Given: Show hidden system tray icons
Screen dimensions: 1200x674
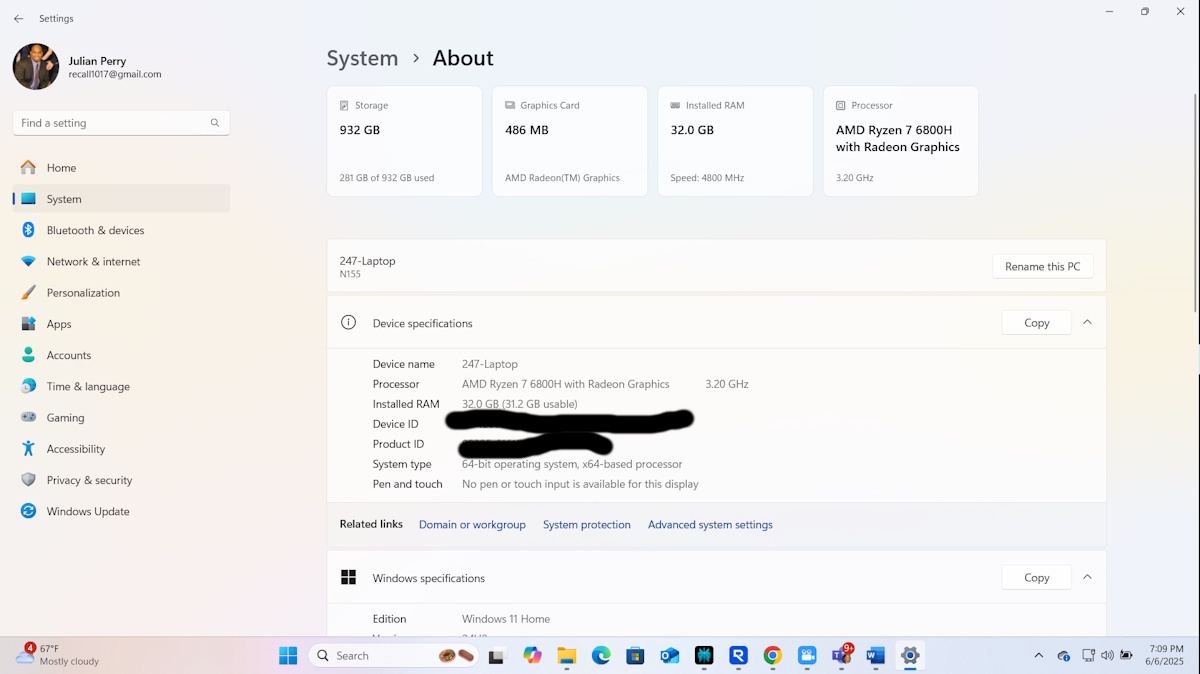Looking at the screenshot, I should click(x=1038, y=656).
